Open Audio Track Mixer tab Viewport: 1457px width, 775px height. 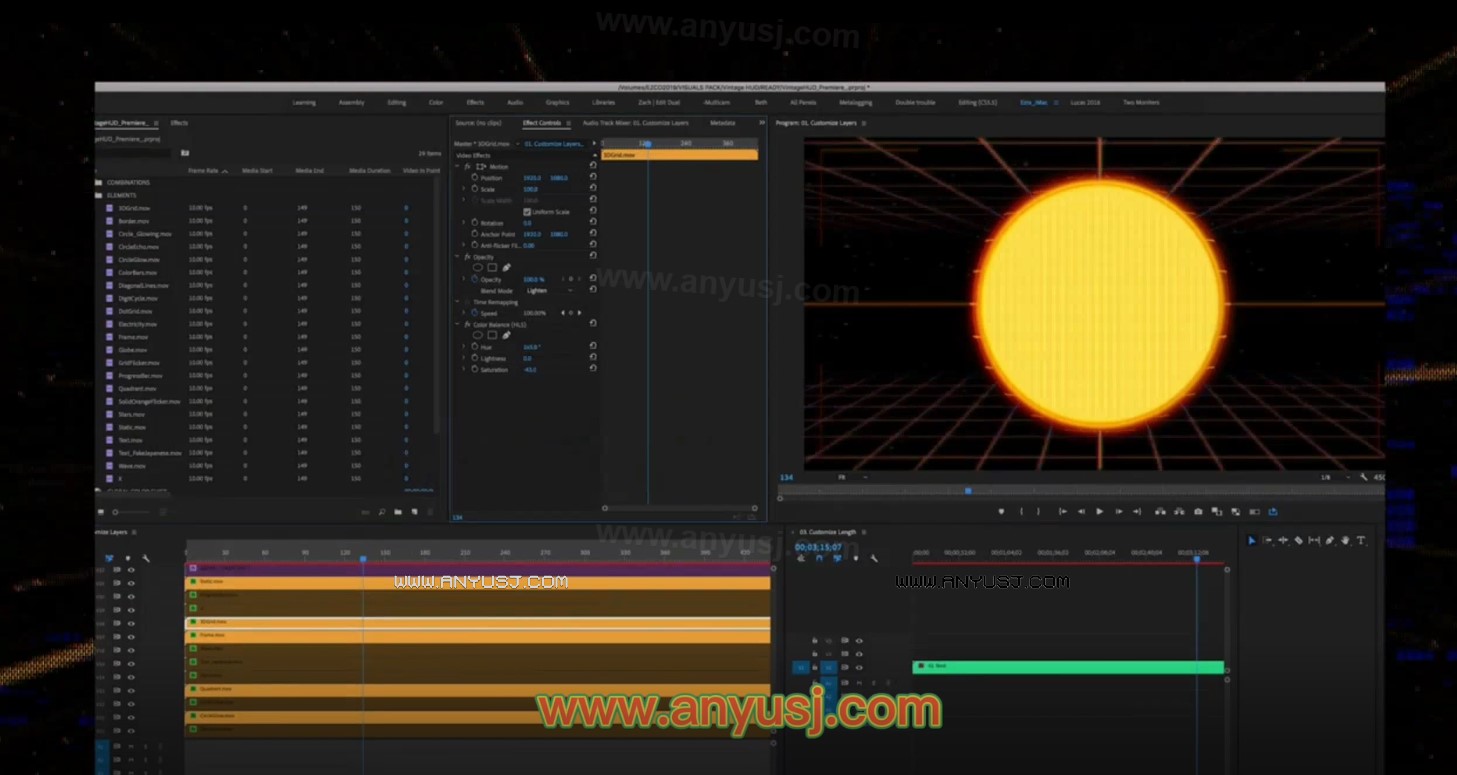[x=636, y=123]
